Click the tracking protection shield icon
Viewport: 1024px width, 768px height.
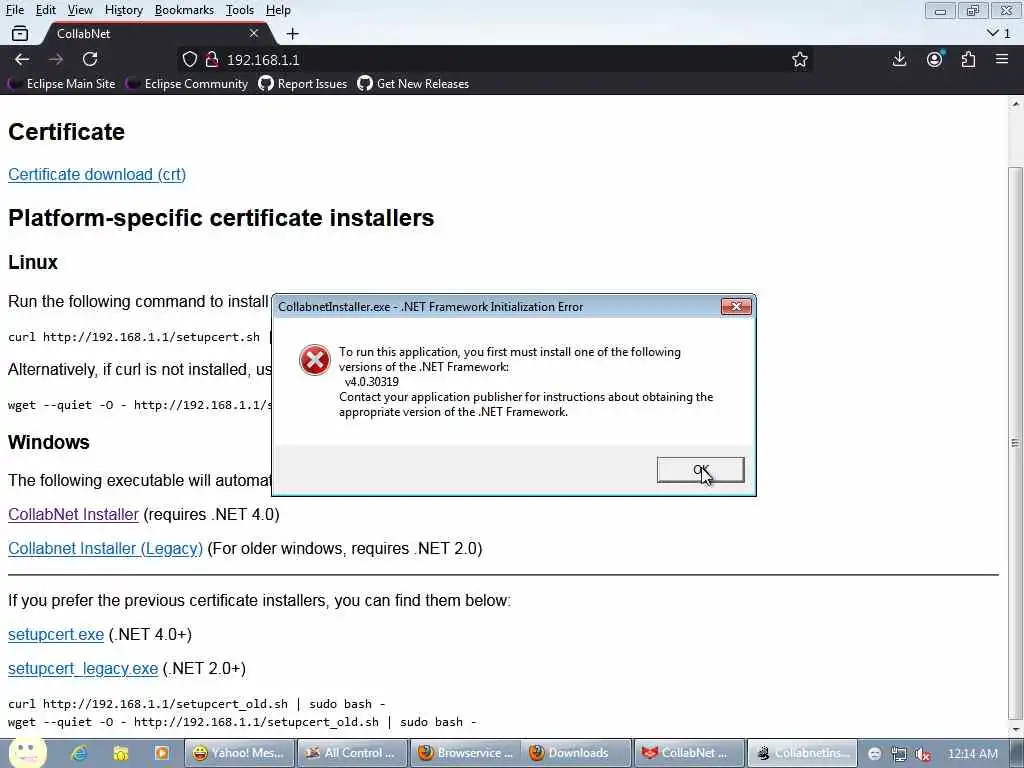tap(189, 59)
